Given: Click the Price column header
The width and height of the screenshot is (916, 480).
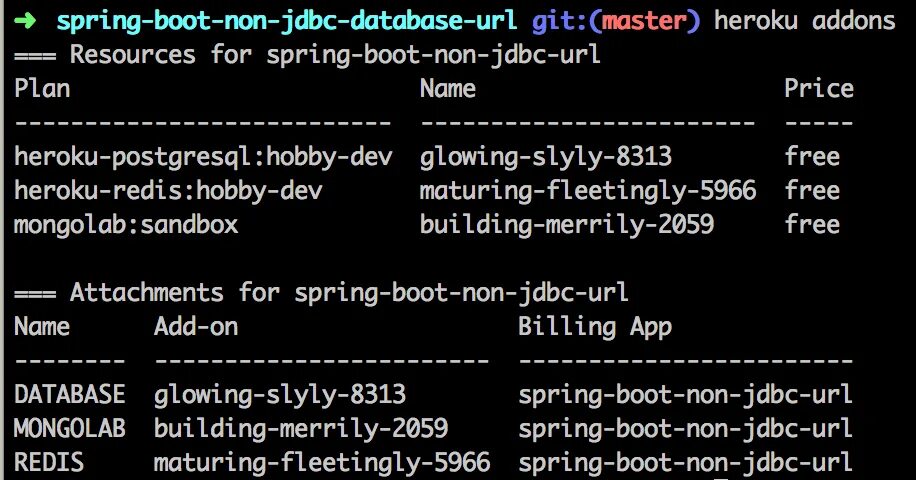Looking at the screenshot, I should (x=819, y=88).
